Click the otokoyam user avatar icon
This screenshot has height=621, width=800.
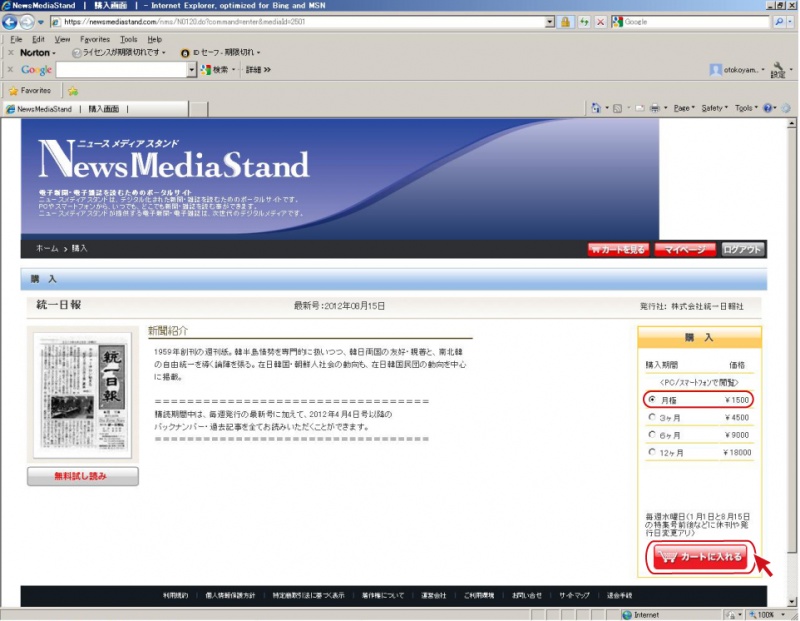pyautogui.click(x=715, y=70)
